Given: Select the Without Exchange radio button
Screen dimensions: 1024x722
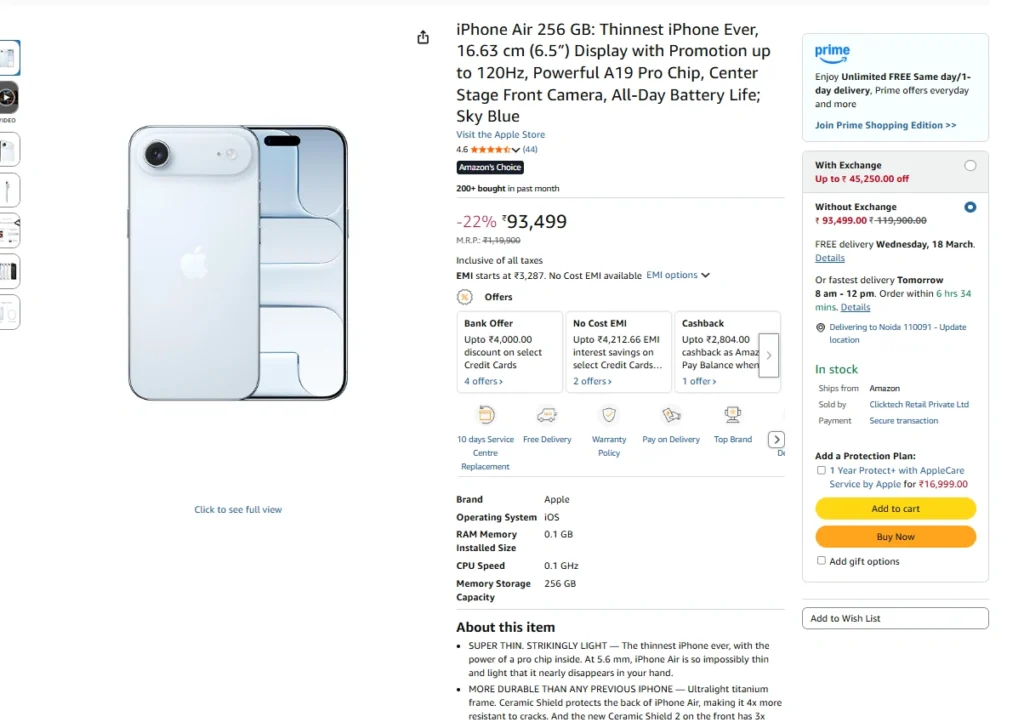Looking at the screenshot, I should 970,207.
